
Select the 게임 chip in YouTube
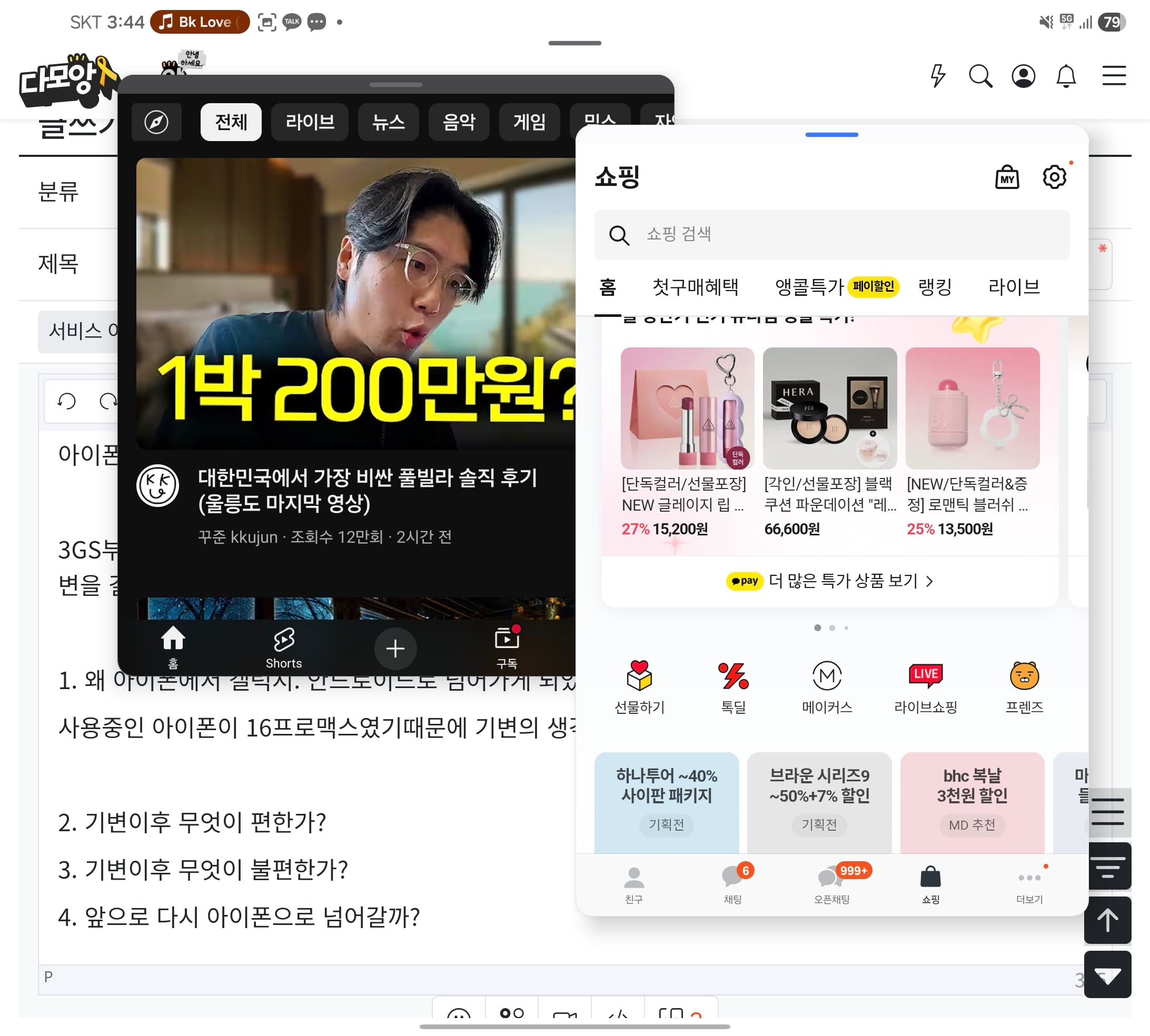[x=530, y=122]
